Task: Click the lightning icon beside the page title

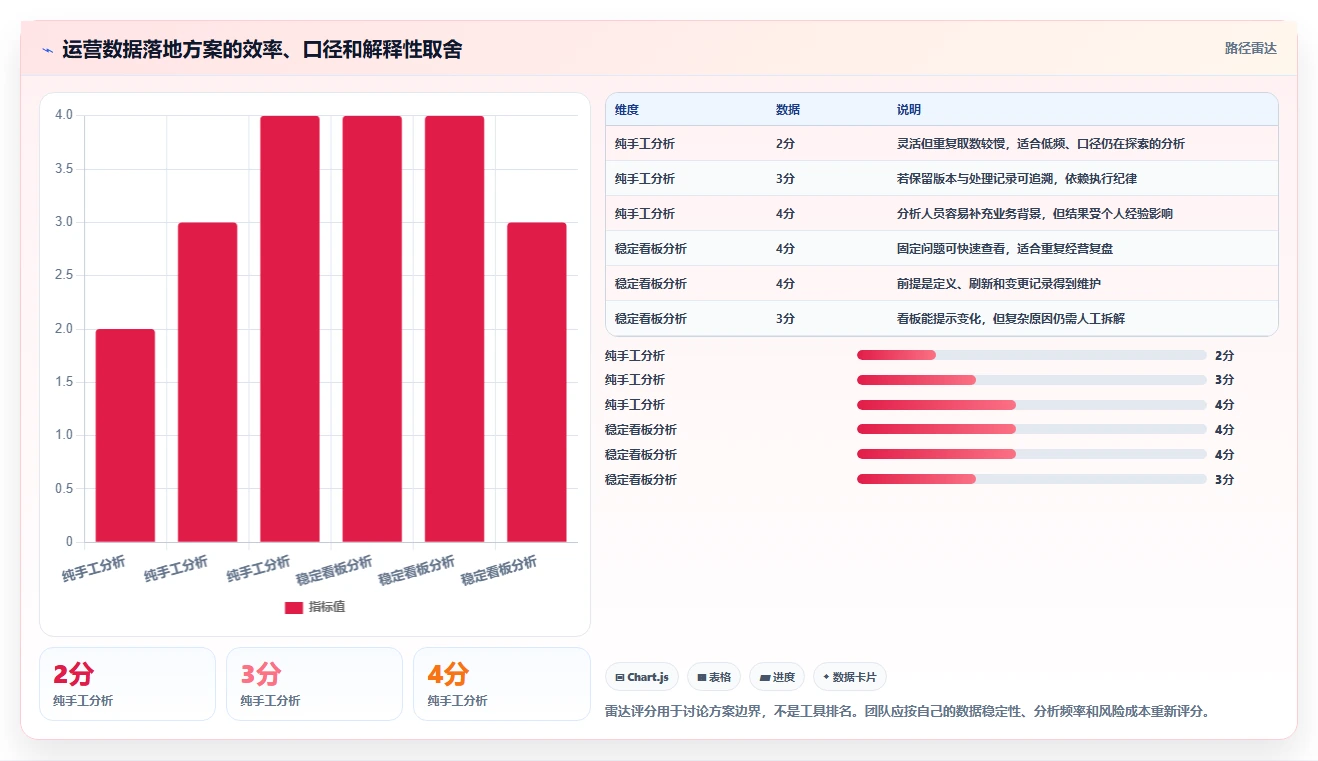Action: click(48, 50)
